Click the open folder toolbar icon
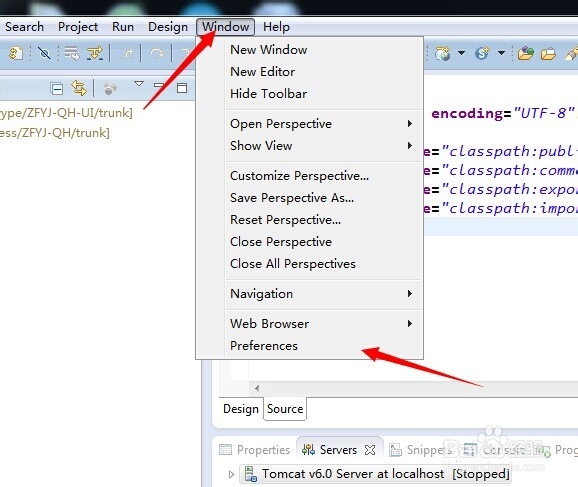The width and height of the screenshot is (578, 487). point(549,54)
